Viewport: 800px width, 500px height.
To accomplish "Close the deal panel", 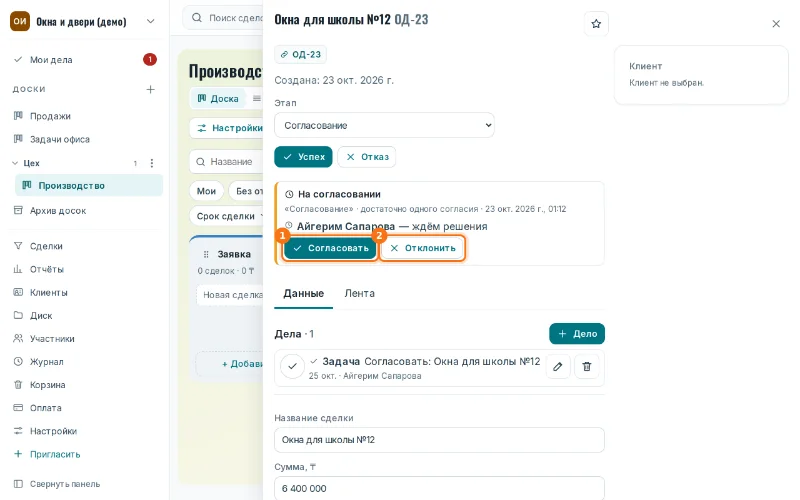I will (776, 23).
